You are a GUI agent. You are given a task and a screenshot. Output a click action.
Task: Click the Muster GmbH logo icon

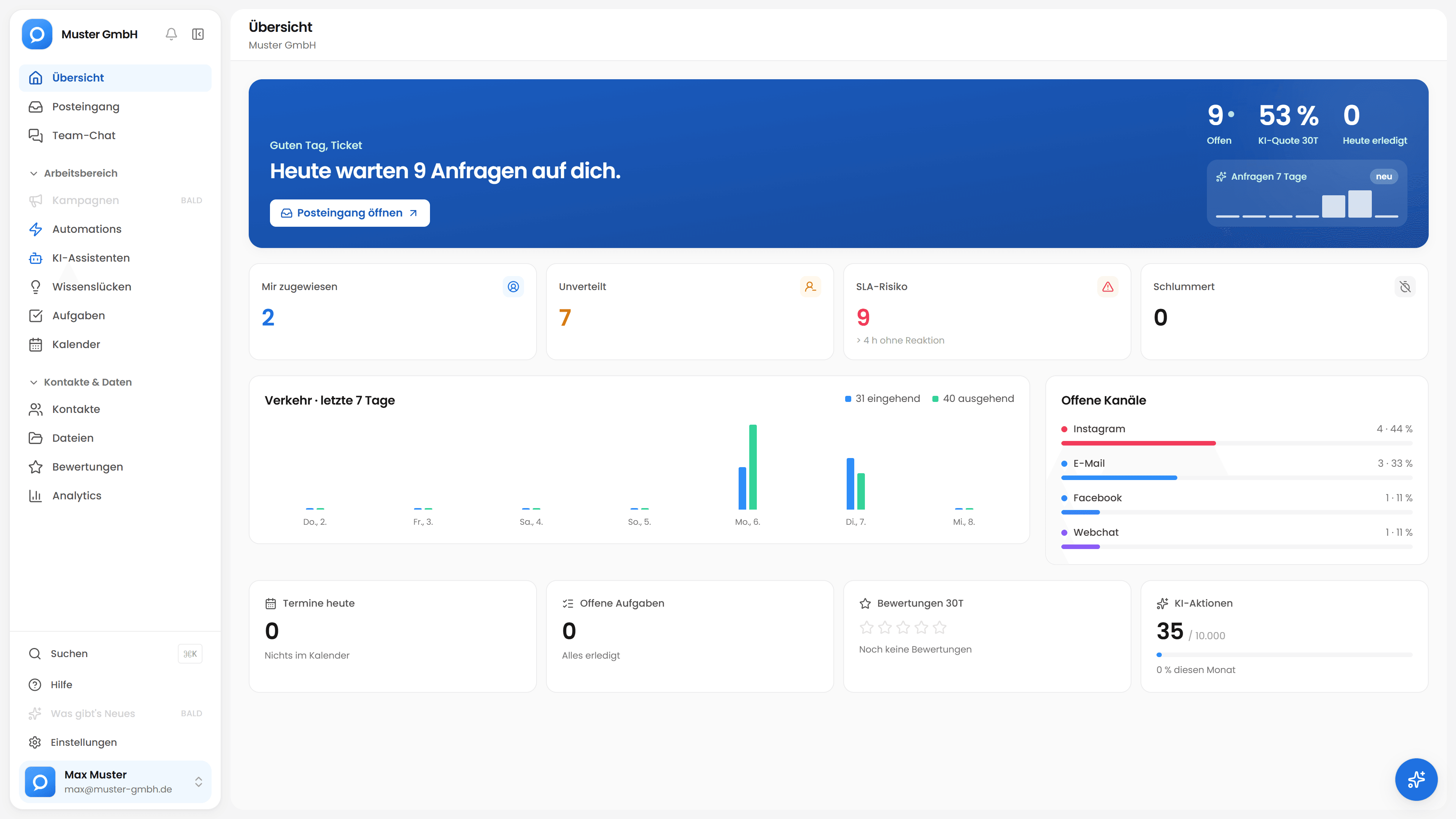tap(37, 35)
